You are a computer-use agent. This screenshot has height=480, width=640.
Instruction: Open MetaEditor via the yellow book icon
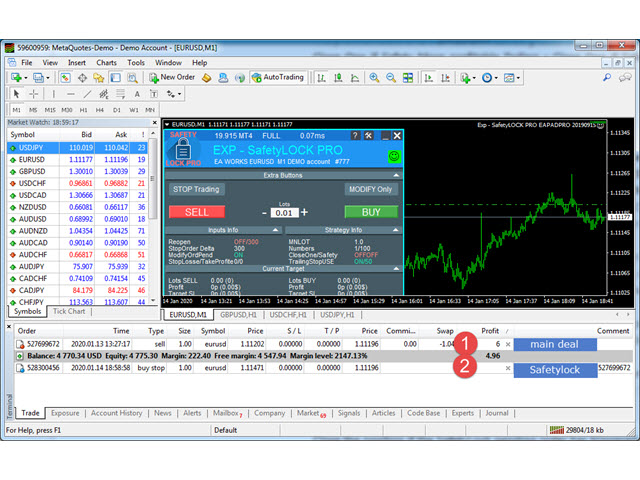pyautogui.click(x=207, y=78)
